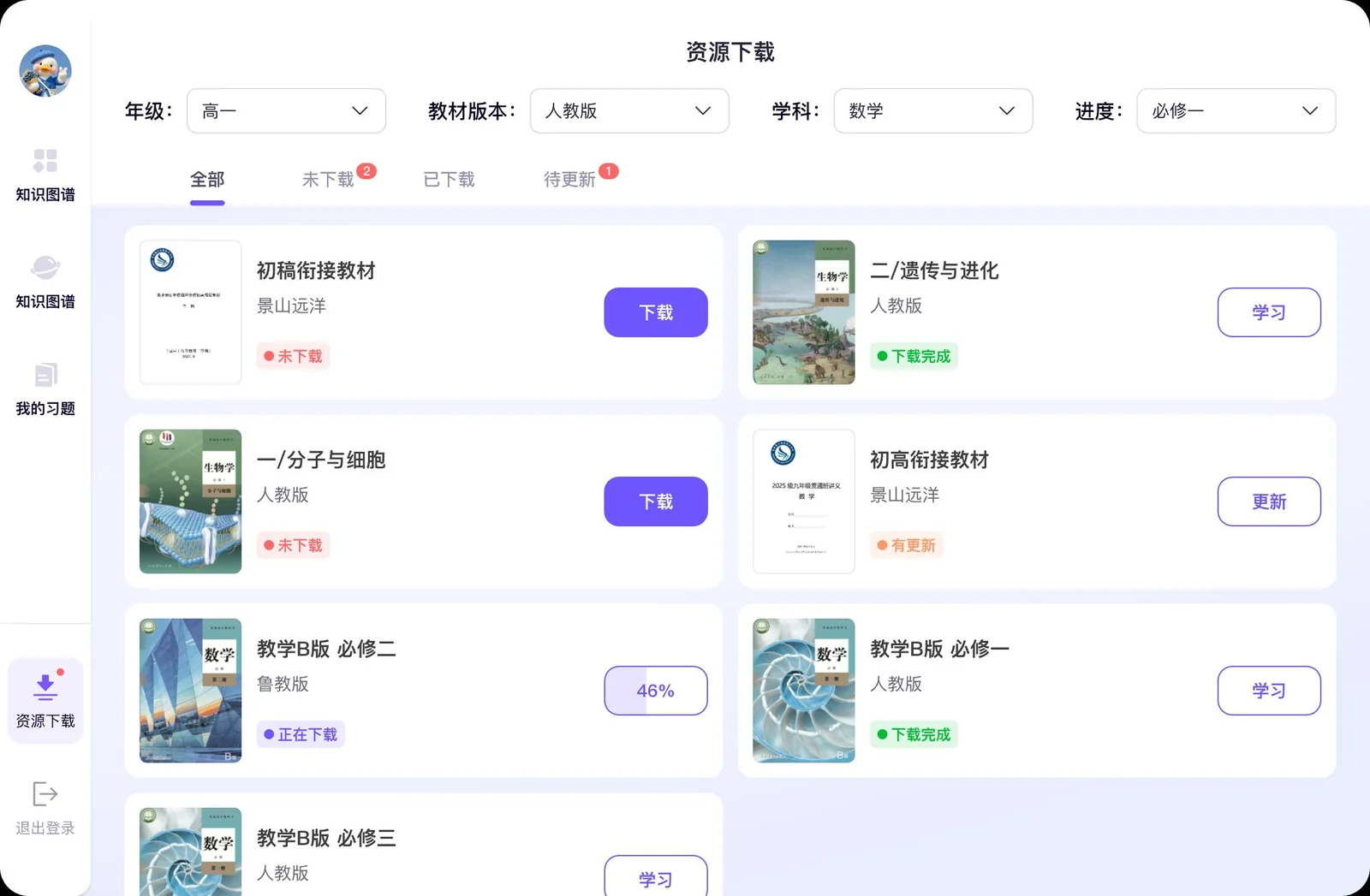Download 一/分子与细胞 with the 下载 button
This screenshot has width=1370, height=896.
point(656,501)
